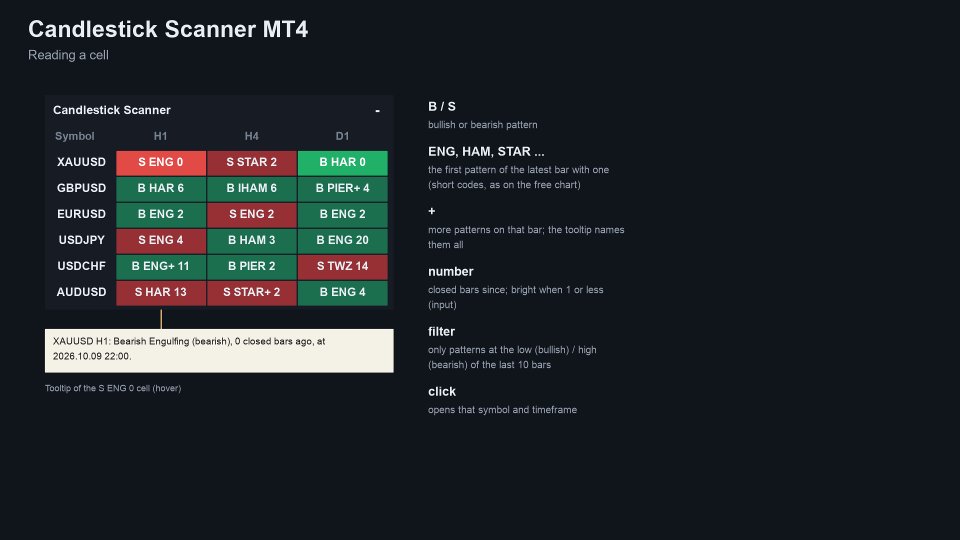Collapse the Candlestick Scanner panel with the minus button
Screen dimensions: 960x540
377,111
